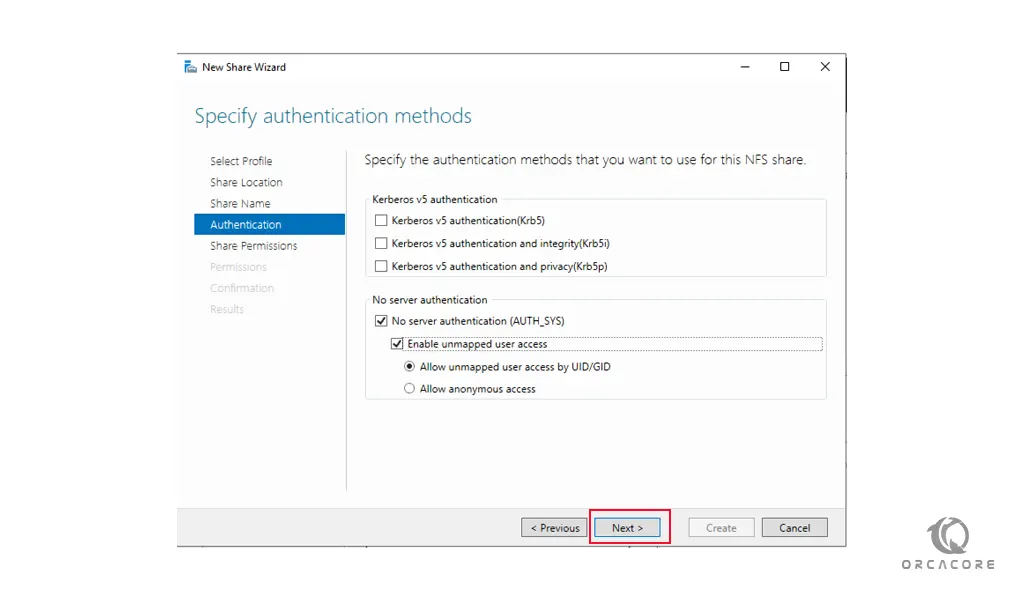Click the < Previous button
The height and width of the screenshot is (600, 1024).
point(554,528)
